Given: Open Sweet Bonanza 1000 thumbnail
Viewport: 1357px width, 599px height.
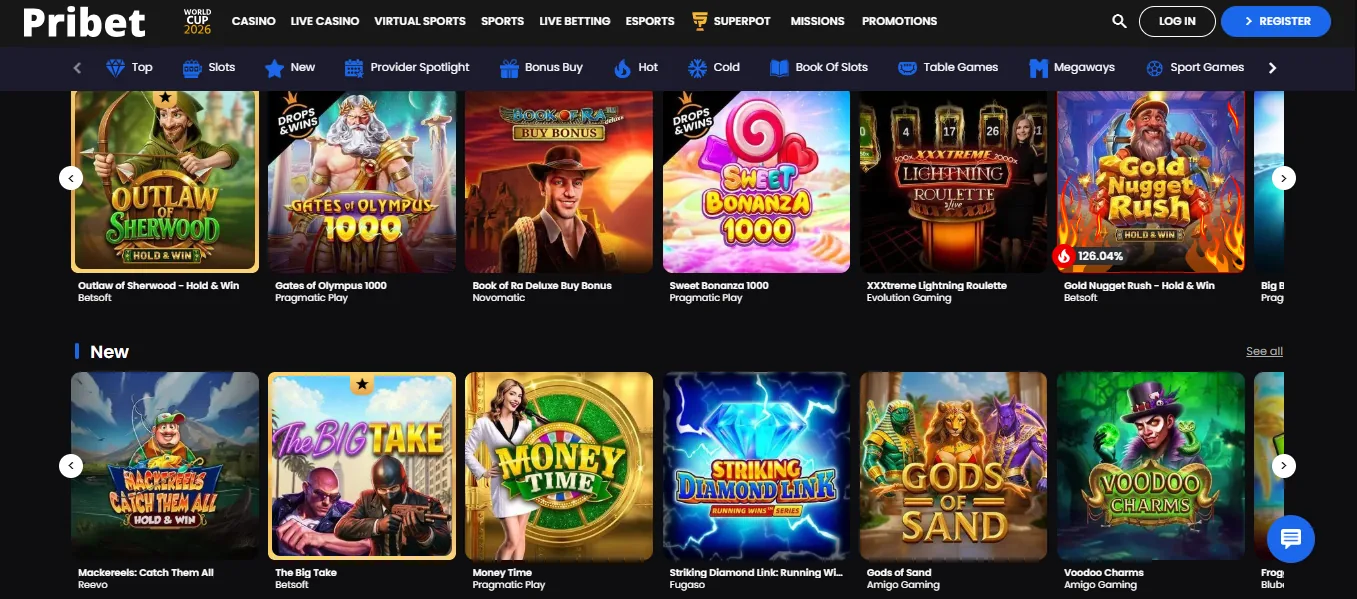Looking at the screenshot, I should click(x=756, y=181).
